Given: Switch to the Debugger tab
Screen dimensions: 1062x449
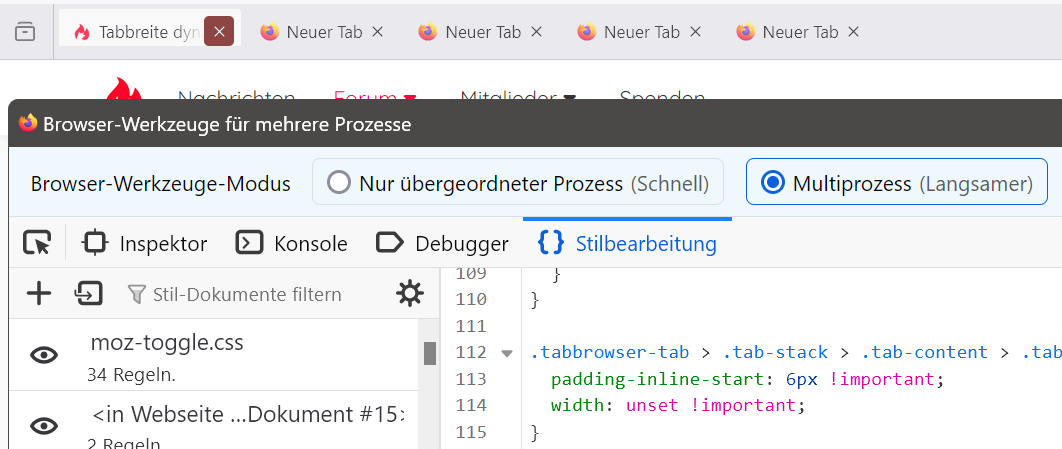Looking at the screenshot, I should (442, 243).
